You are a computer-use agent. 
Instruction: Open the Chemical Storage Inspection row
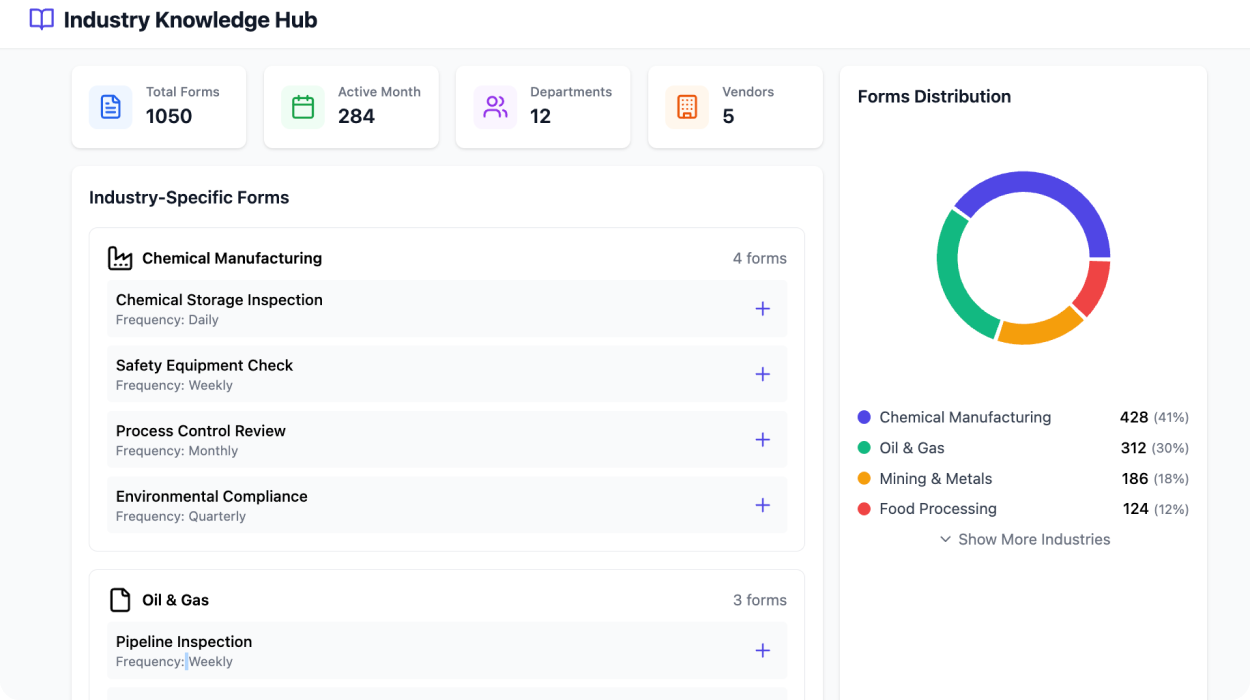[x=447, y=309]
